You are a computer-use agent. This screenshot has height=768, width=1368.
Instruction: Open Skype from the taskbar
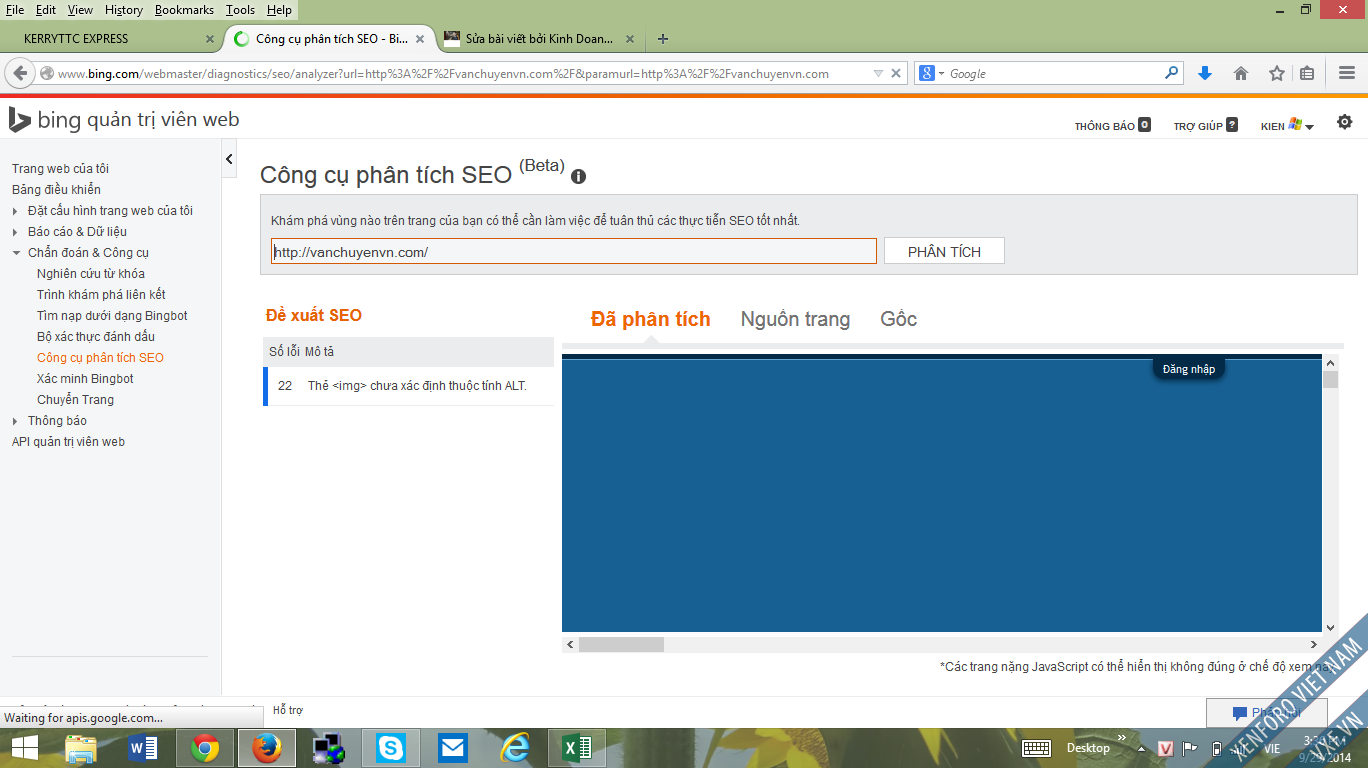click(391, 748)
